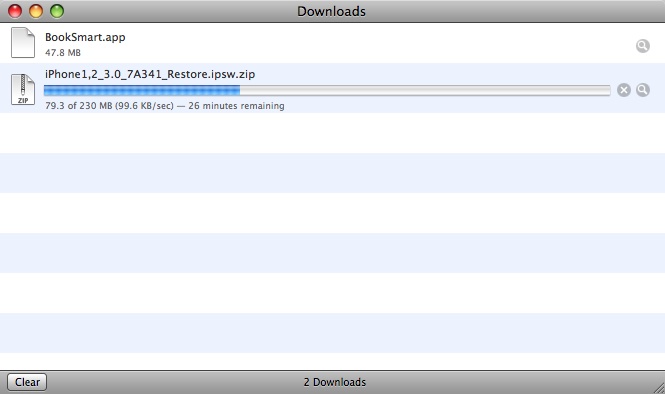This screenshot has height=394, width=665.
Task: Click the BookSmart.app file icon
Action: [x=23, y=43]
